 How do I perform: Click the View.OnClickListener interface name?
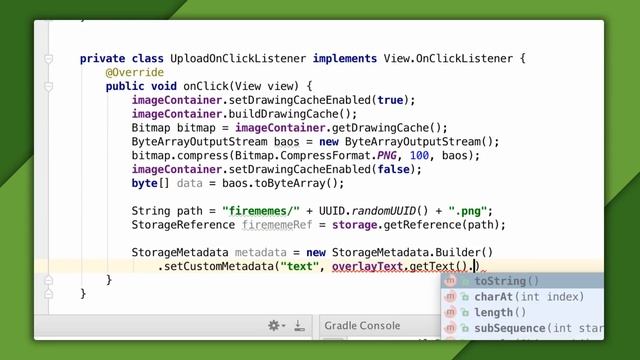[448, 59]
